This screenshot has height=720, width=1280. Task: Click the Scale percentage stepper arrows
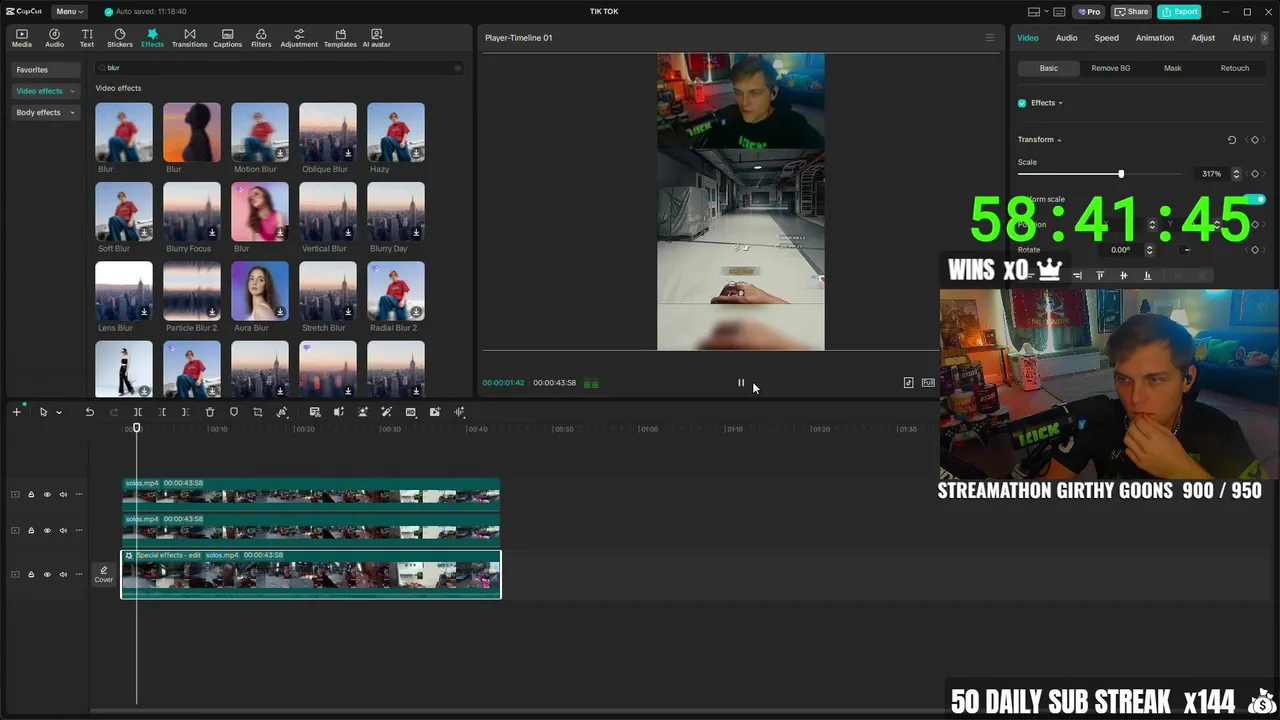1236,174
